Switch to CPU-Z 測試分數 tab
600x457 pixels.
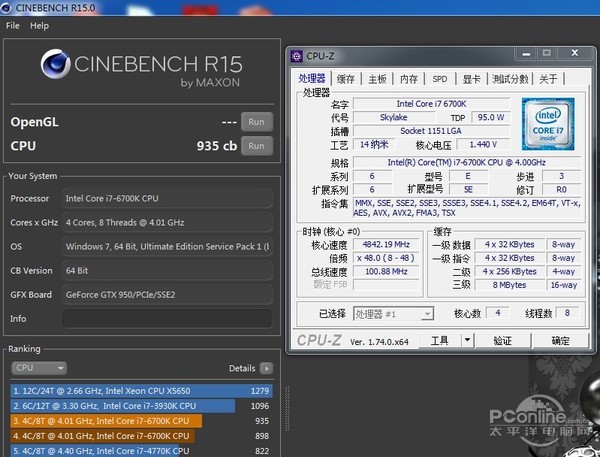coord(510,79)
